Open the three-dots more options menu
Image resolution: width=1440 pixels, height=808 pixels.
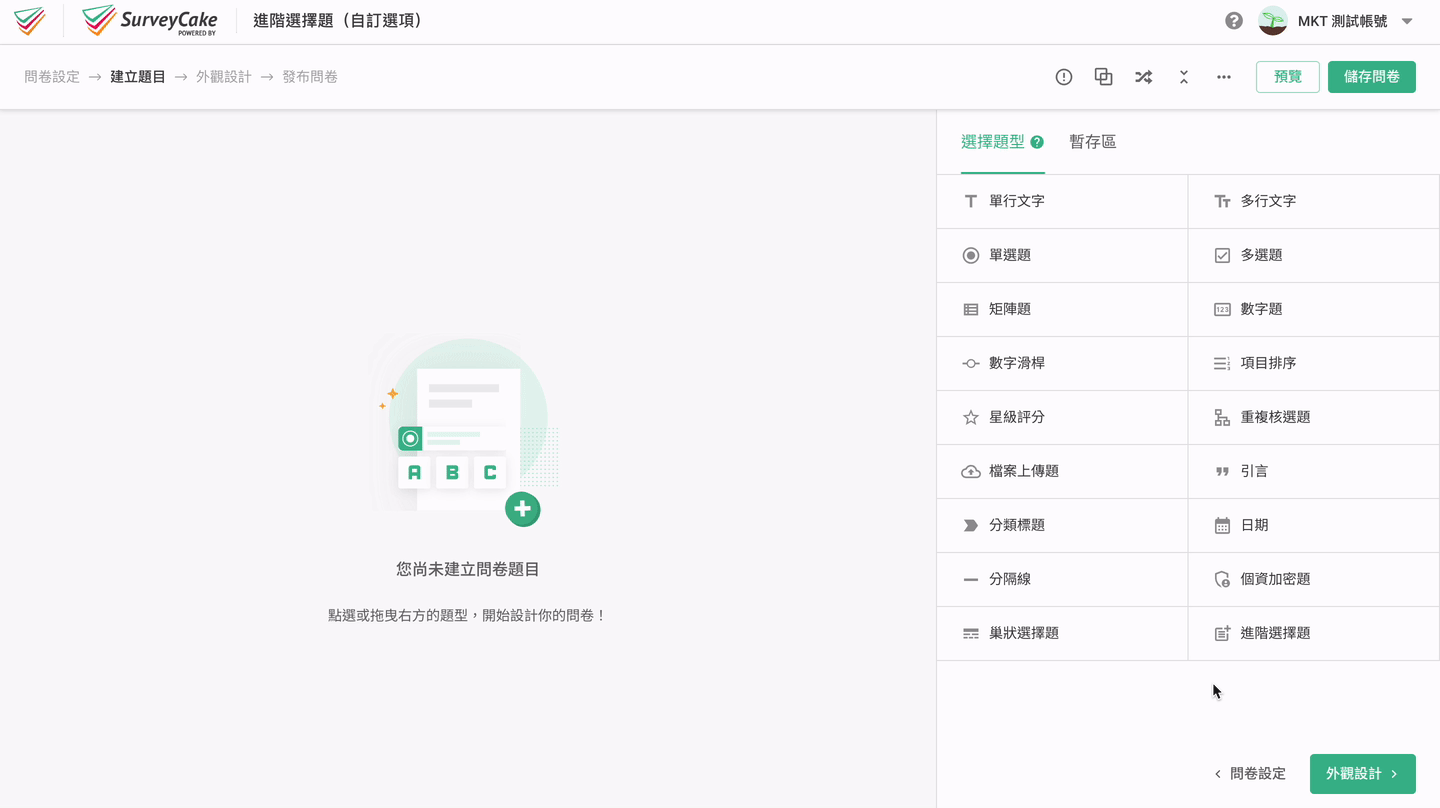tap(1224, 77)
